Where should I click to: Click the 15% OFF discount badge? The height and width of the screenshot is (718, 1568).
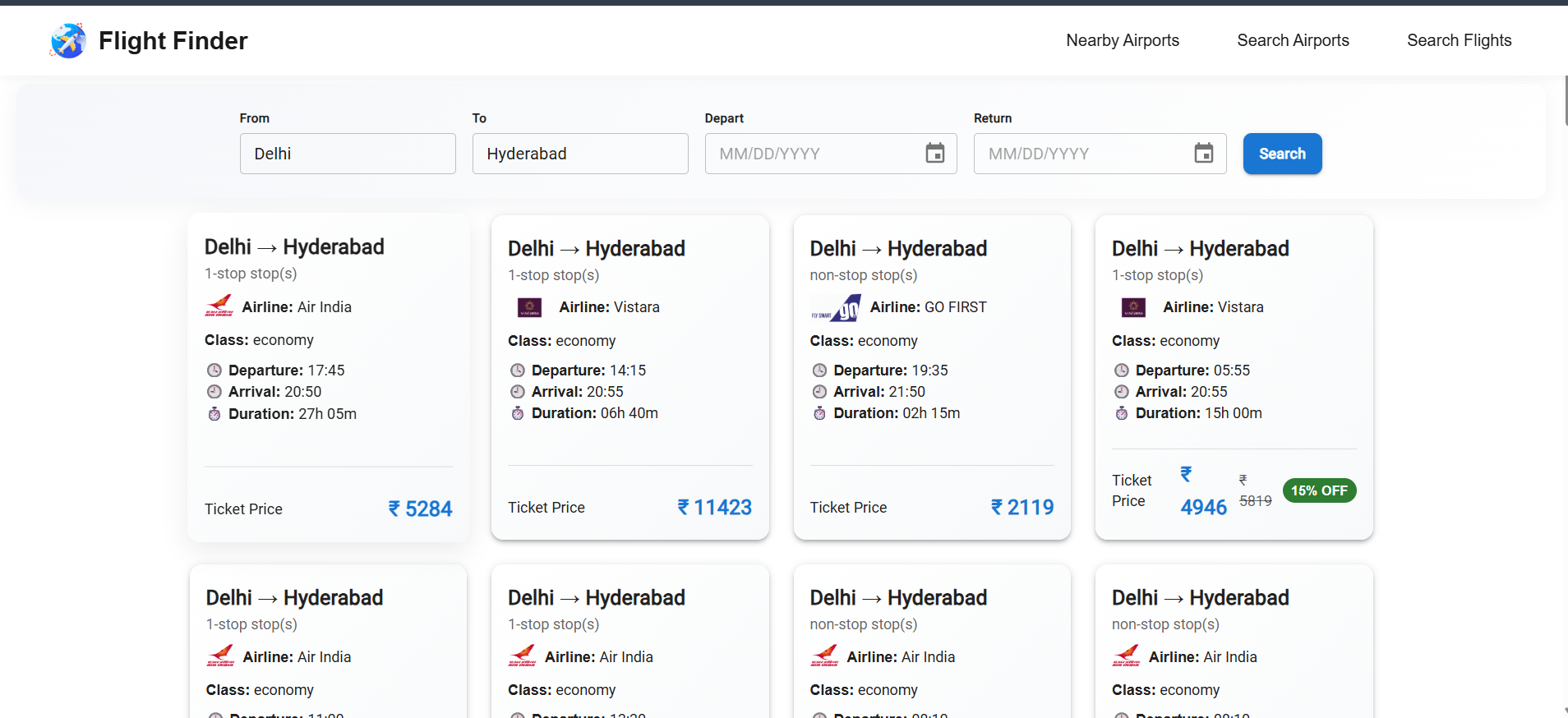click(x=1318, y=490)
